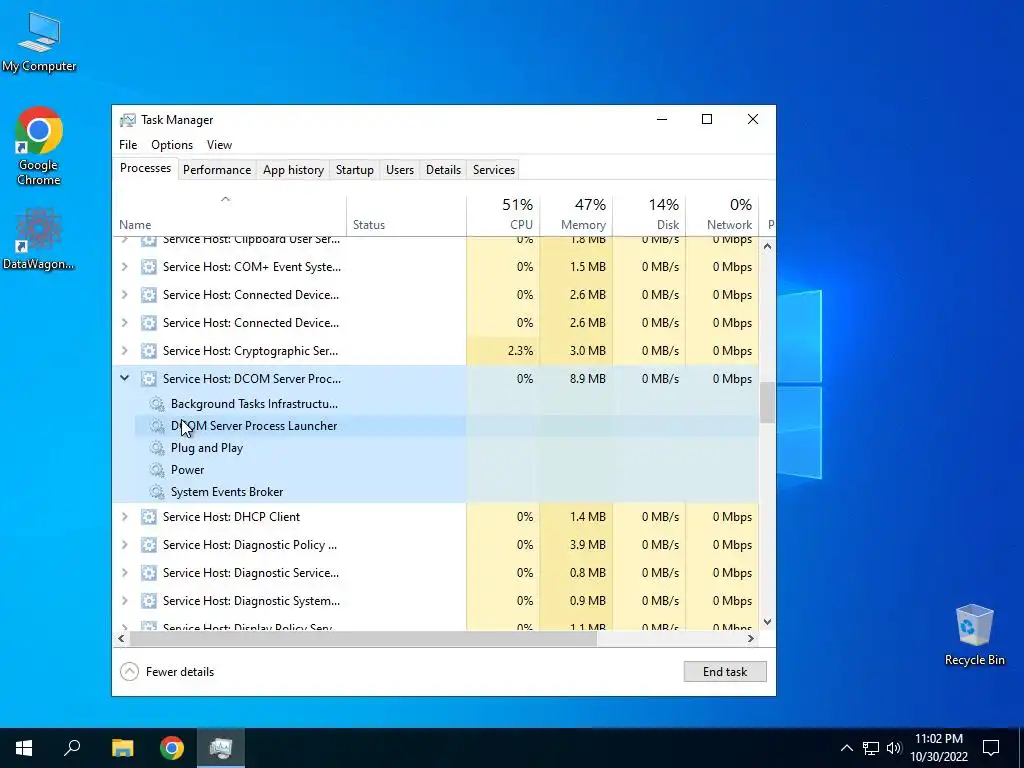The image size is (1024, 768).
Task: Open the My Computer desktop icon
Action: coord(39,42)
